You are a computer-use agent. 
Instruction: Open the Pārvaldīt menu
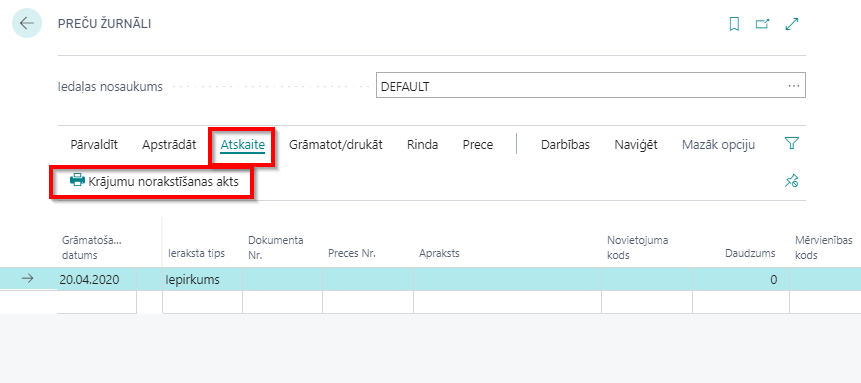point(94,145)
